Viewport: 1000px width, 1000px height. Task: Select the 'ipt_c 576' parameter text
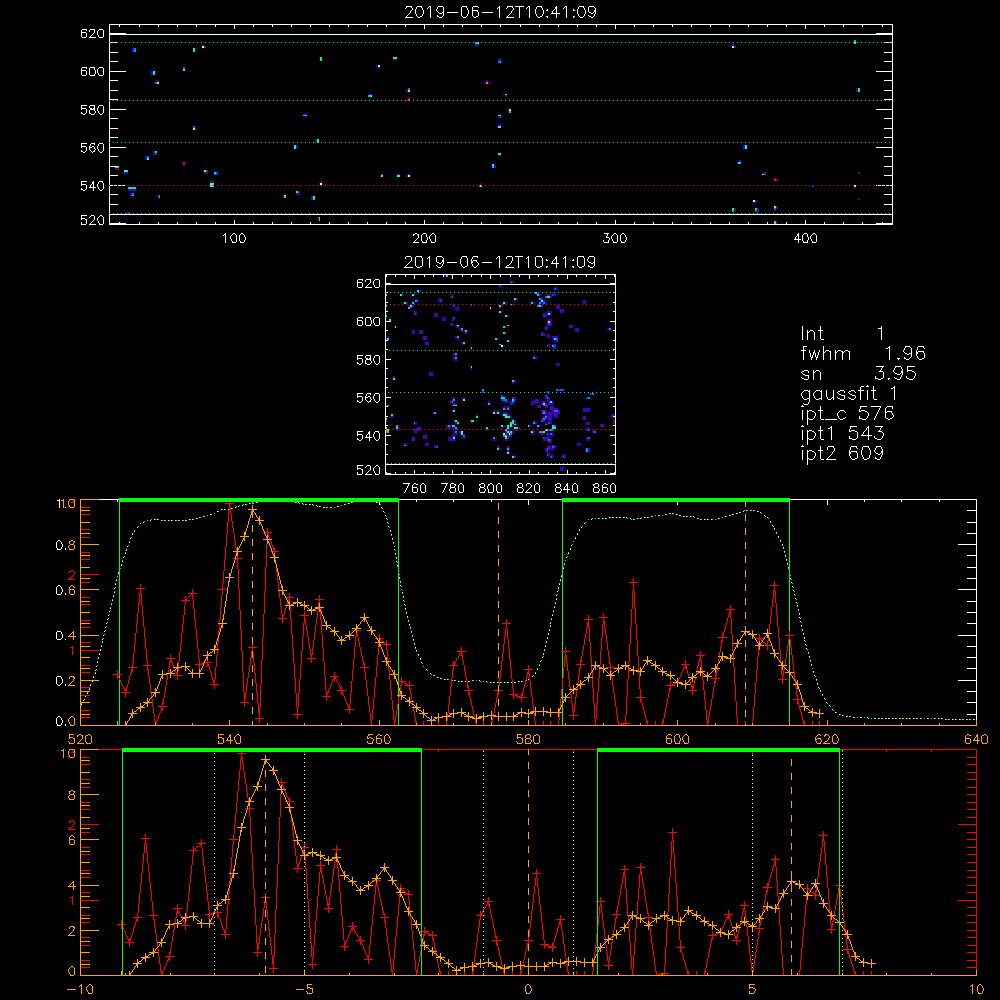coord(848,414)
